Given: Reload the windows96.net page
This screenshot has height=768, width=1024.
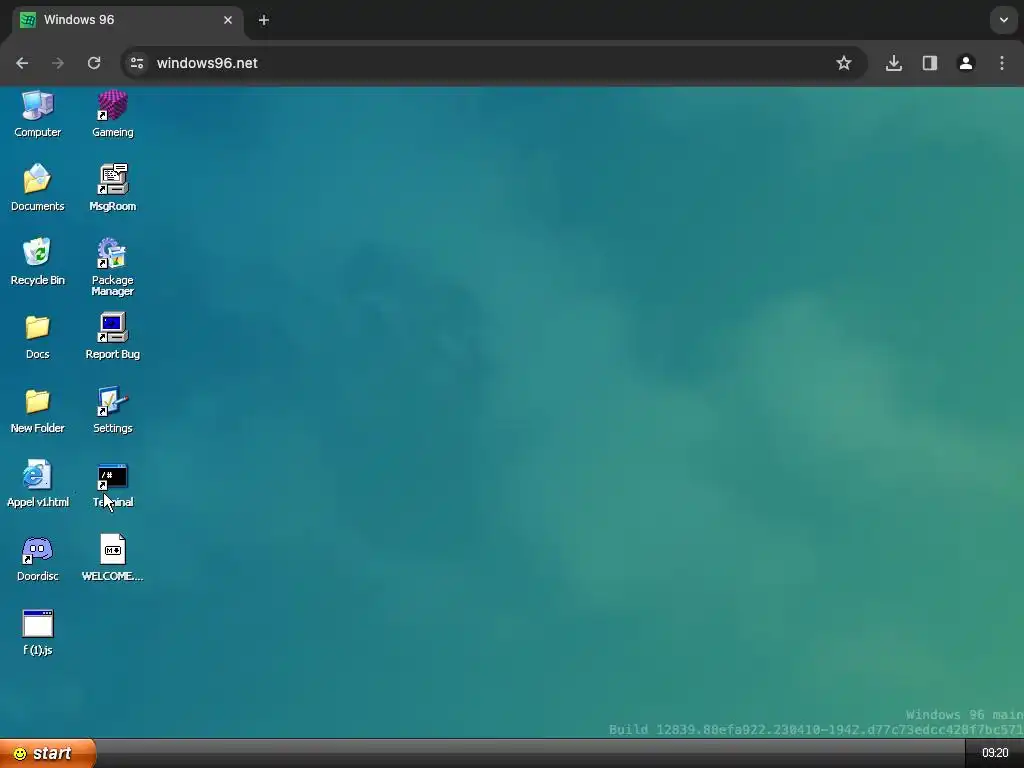Looking at the screenshot, I should pyautogui.click(x=94, y=63).
